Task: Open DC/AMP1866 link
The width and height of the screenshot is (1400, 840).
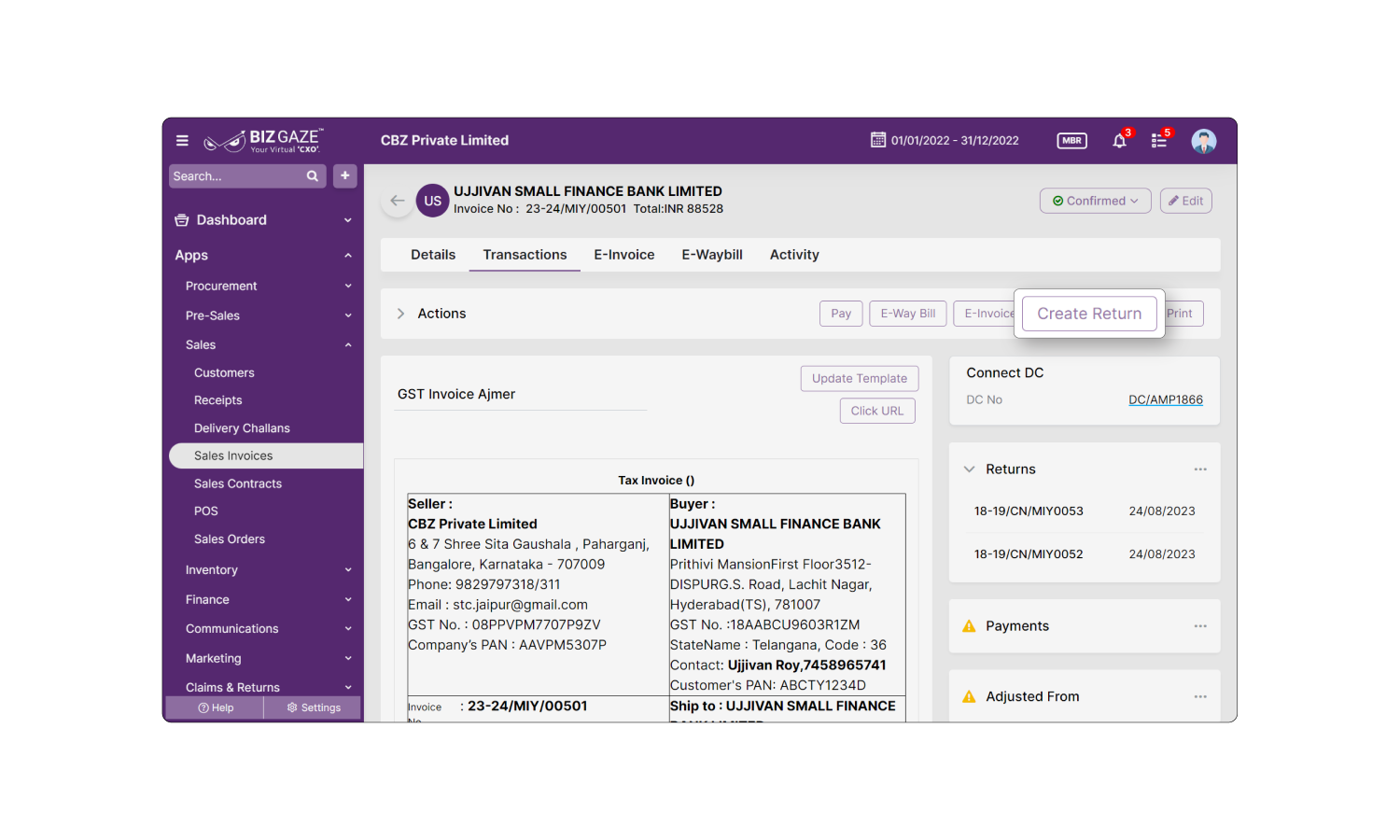Action: (1166, 400)
